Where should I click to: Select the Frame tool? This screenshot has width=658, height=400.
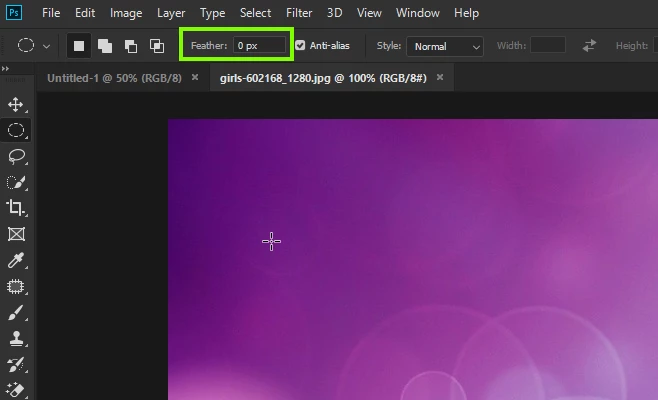[x=16, y=234]
